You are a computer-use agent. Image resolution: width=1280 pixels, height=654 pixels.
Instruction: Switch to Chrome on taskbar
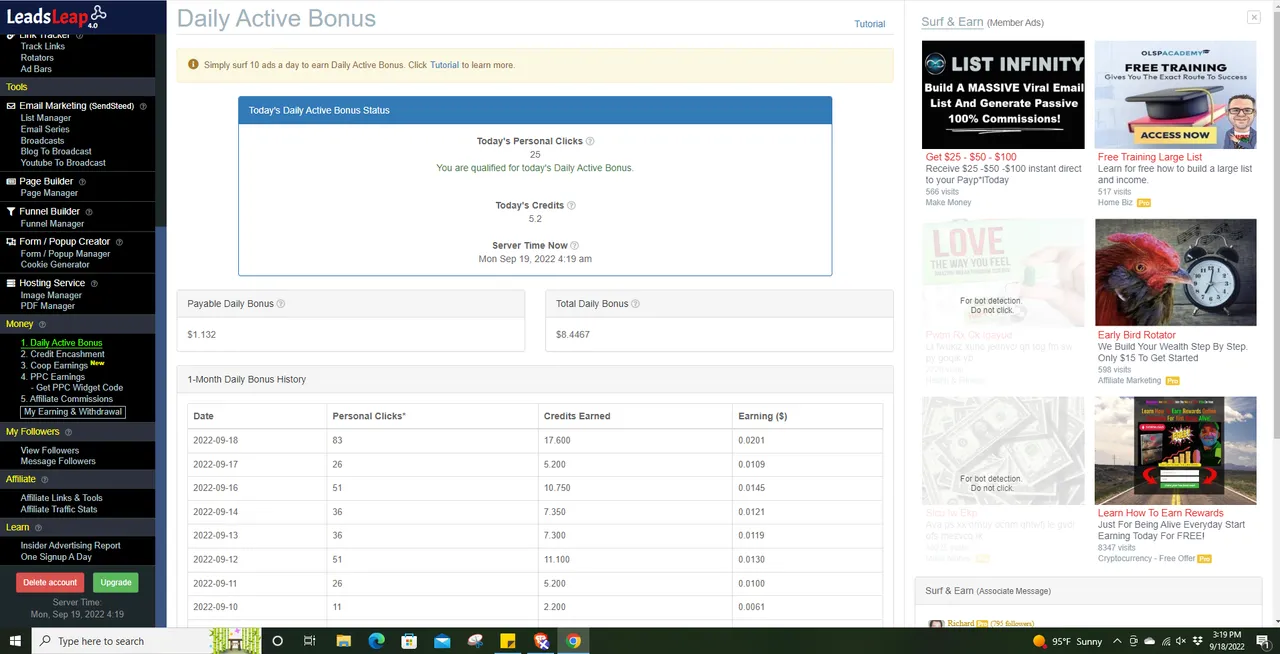[573, 641]
